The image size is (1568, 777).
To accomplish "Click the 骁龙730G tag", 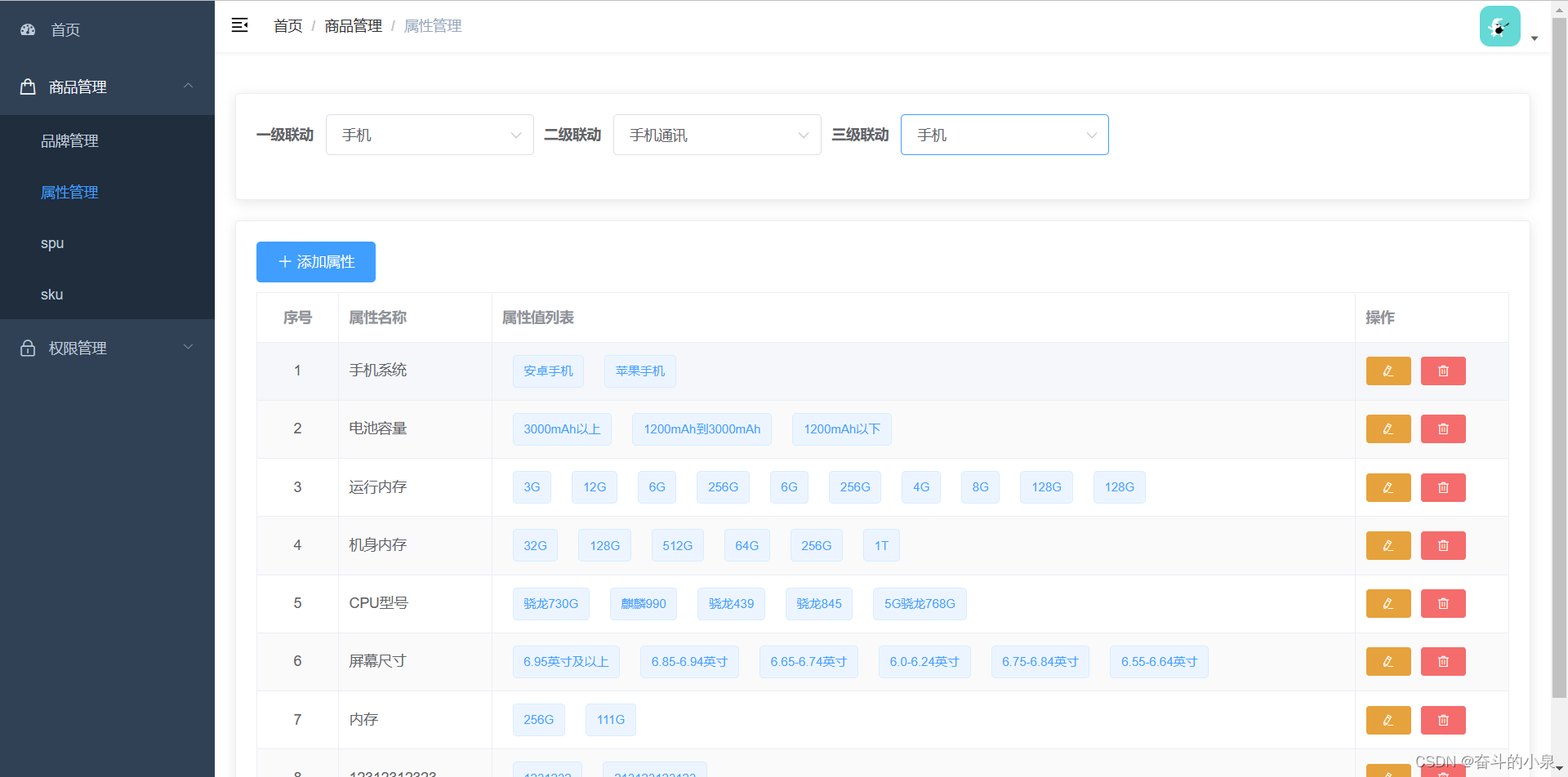I will tap(551, 604).
